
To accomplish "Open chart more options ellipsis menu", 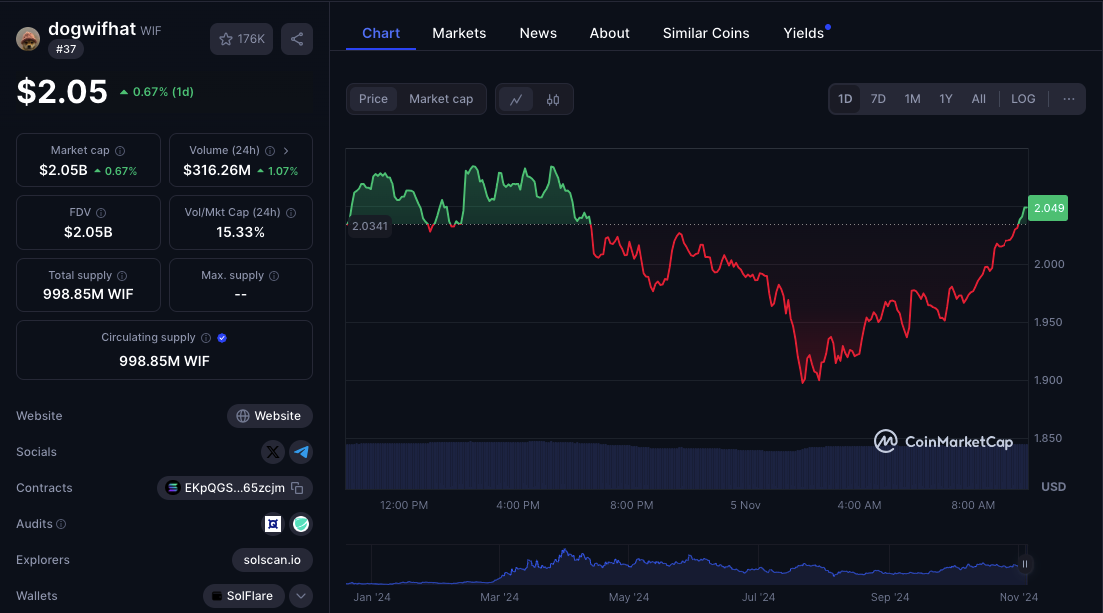I will [1069, 99].
